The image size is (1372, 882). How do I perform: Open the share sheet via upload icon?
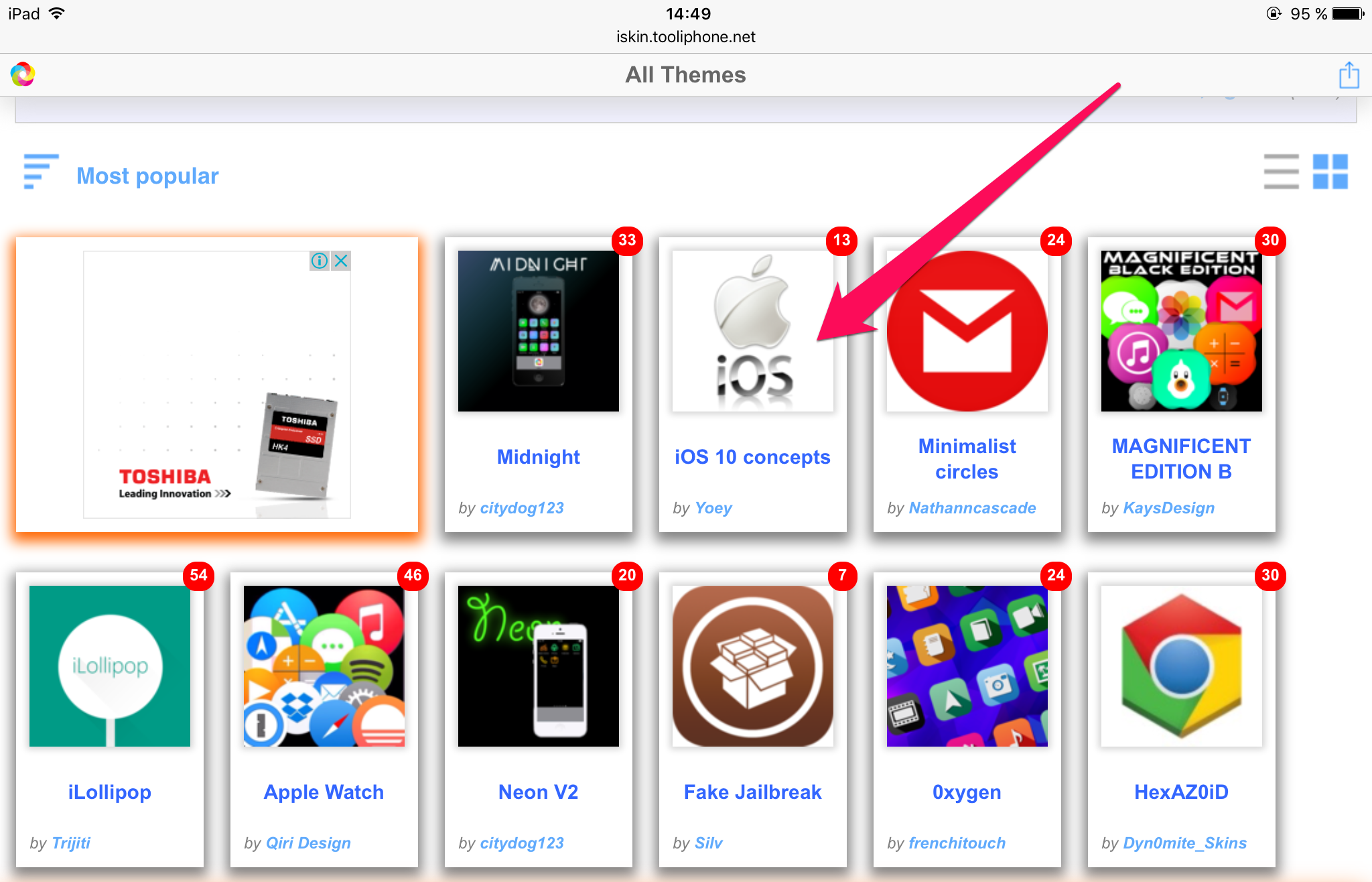tap(1349, 75)
